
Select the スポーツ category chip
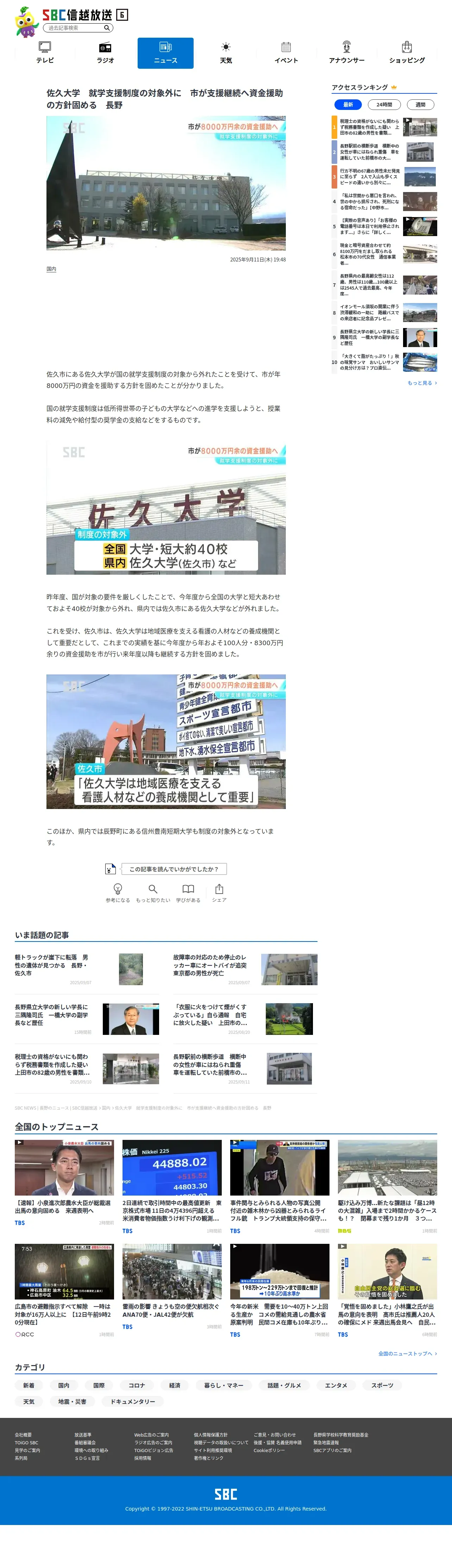pos(382,1385)
